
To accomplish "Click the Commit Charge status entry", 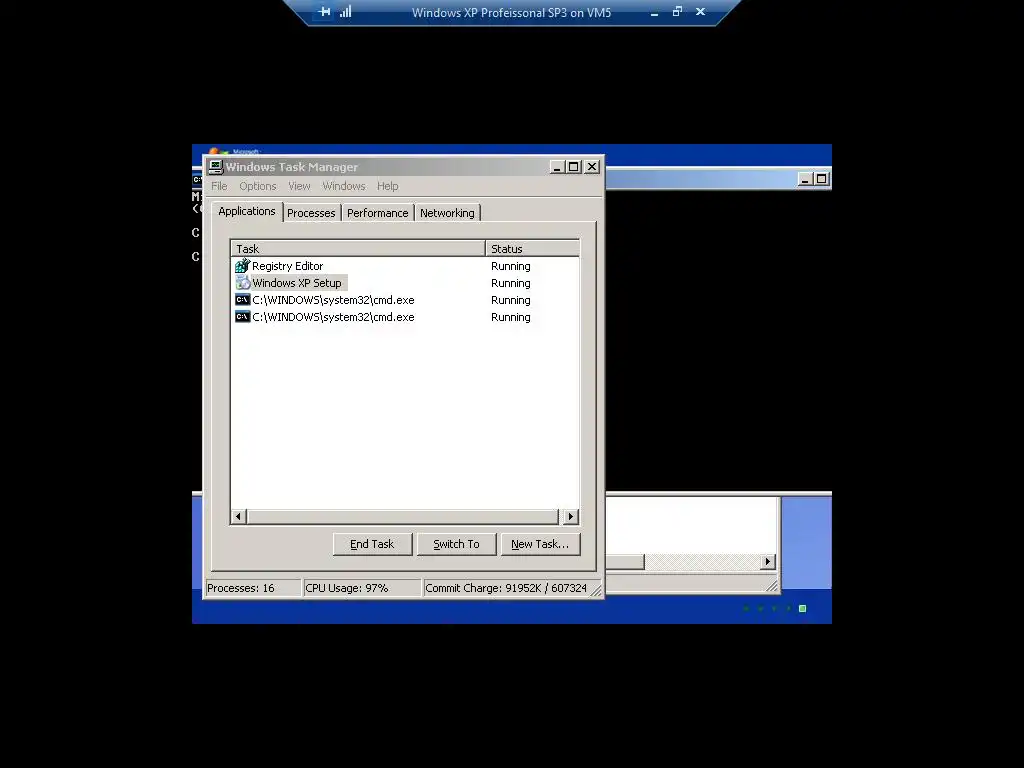I will pyautogui.click(x=506, y=588).
